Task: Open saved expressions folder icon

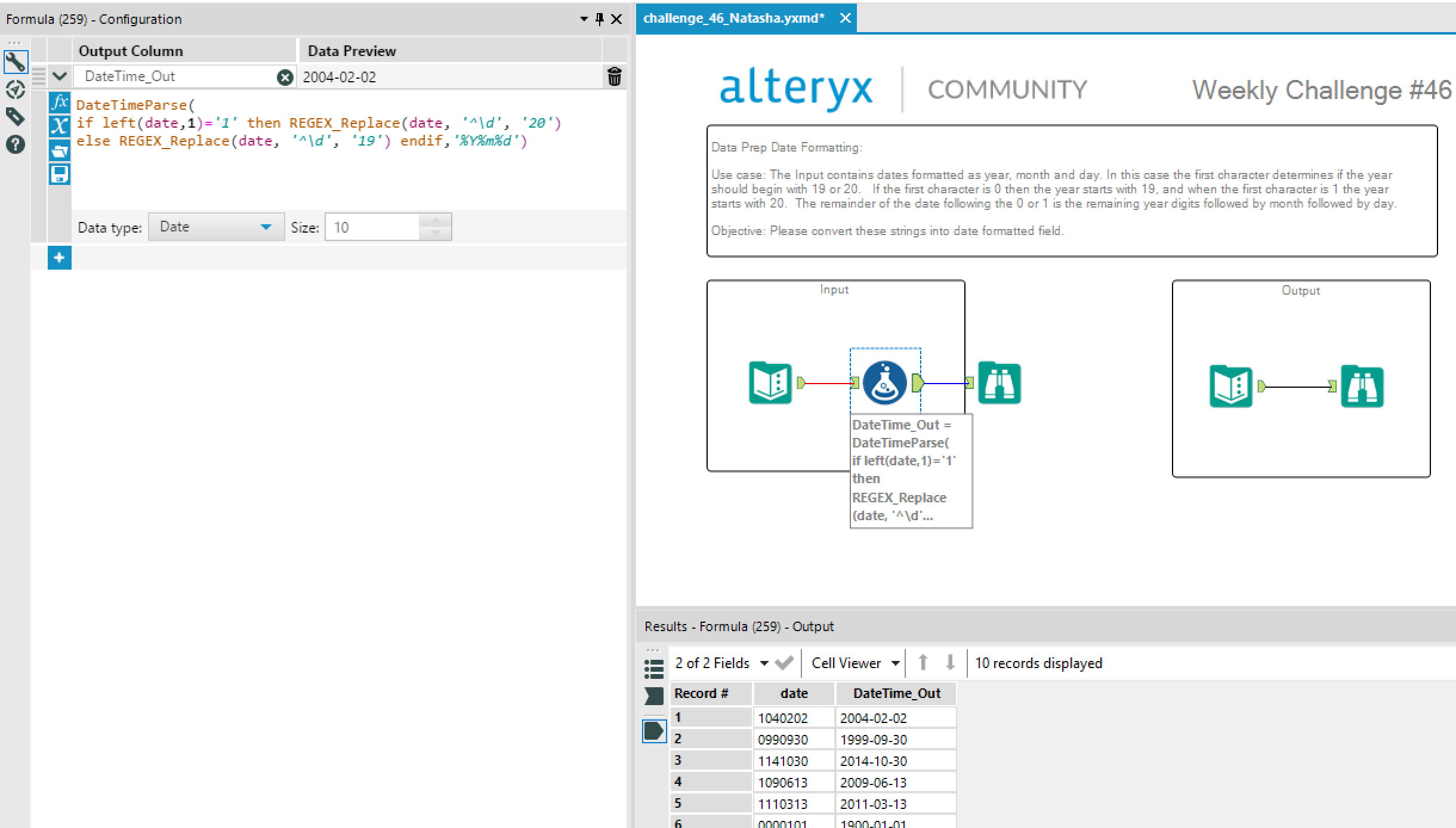Action: 59,150
